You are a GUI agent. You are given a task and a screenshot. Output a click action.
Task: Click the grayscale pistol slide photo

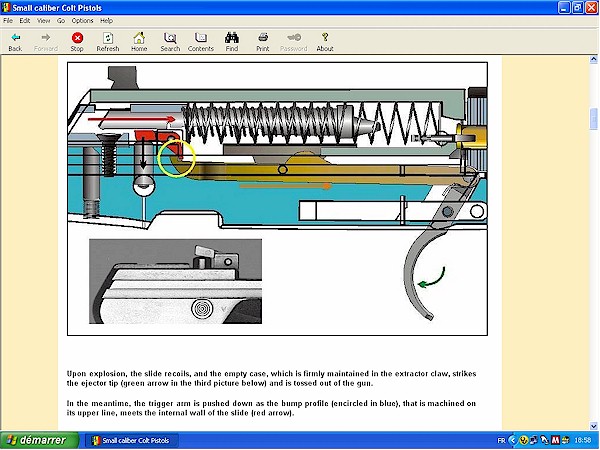click(176, 281)
